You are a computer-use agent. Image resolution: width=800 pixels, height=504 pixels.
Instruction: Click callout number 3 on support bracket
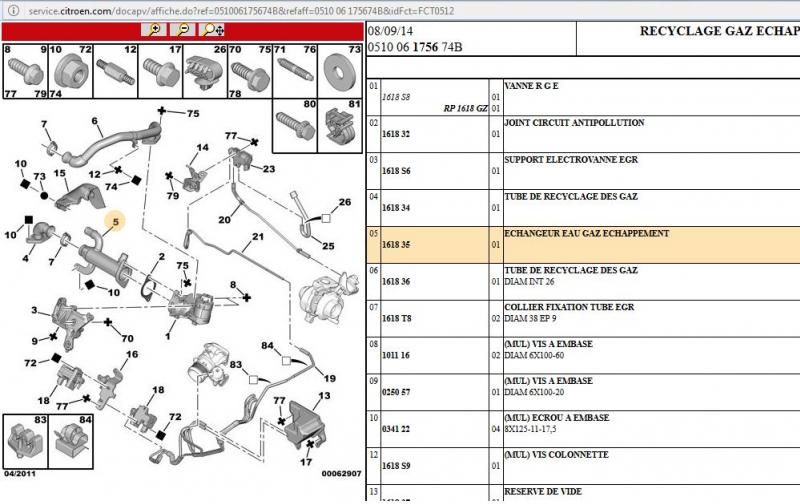click(x=34, y=310)
